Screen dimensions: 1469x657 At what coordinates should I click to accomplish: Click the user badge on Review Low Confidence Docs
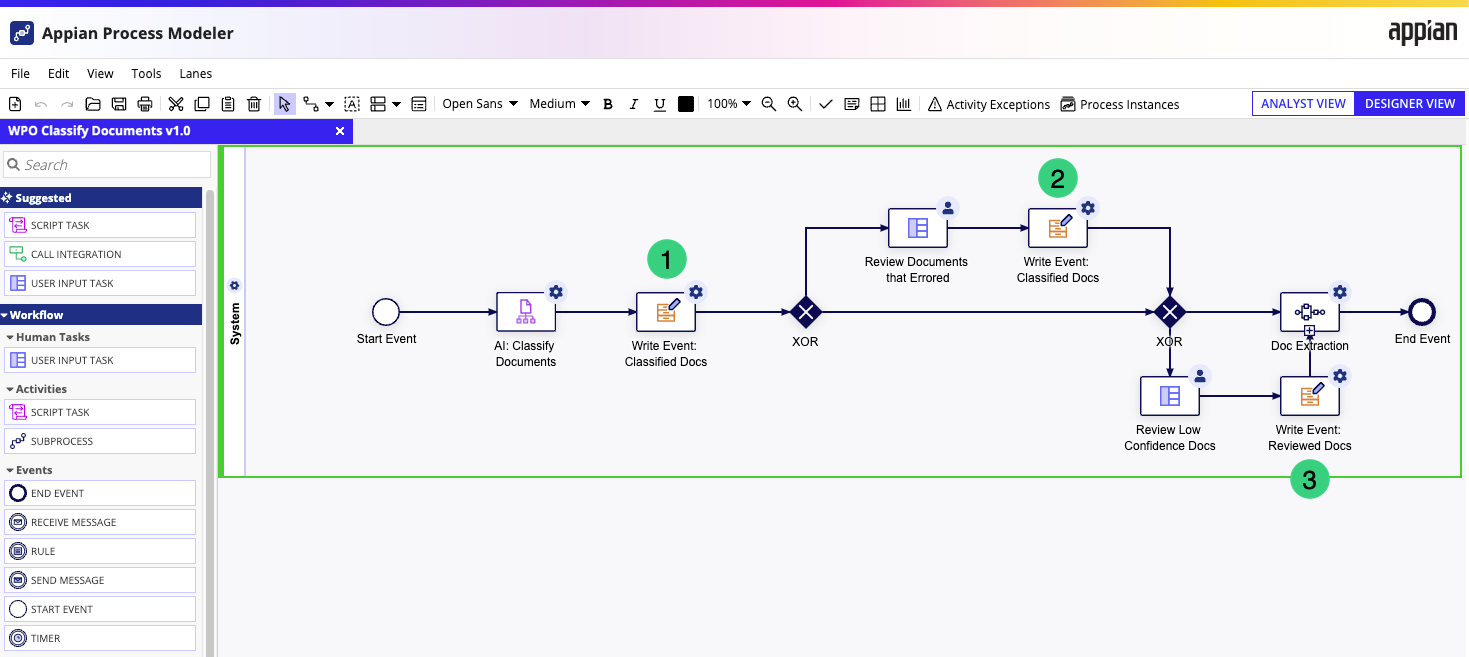1200,376
